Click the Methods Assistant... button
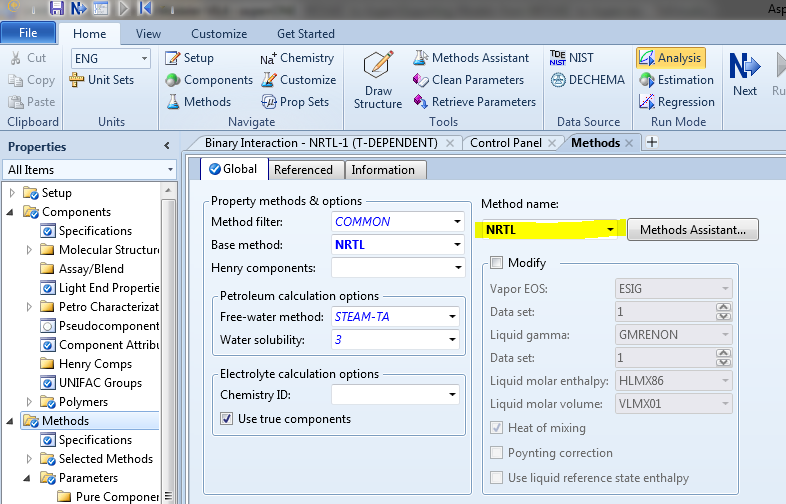This screenshot has width=786, height=504. 692,230
